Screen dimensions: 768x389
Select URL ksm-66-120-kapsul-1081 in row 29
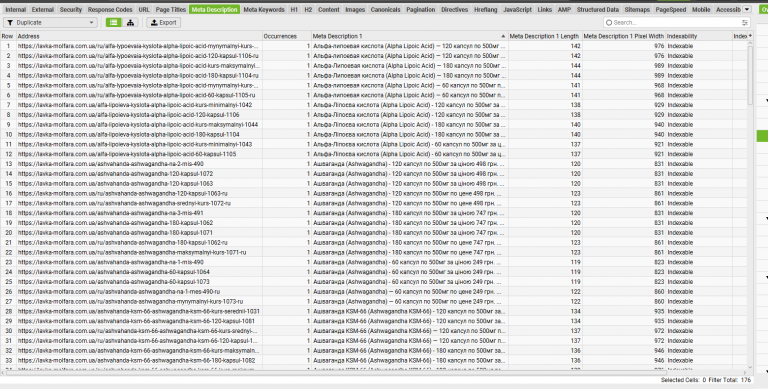tap(136, 321)
